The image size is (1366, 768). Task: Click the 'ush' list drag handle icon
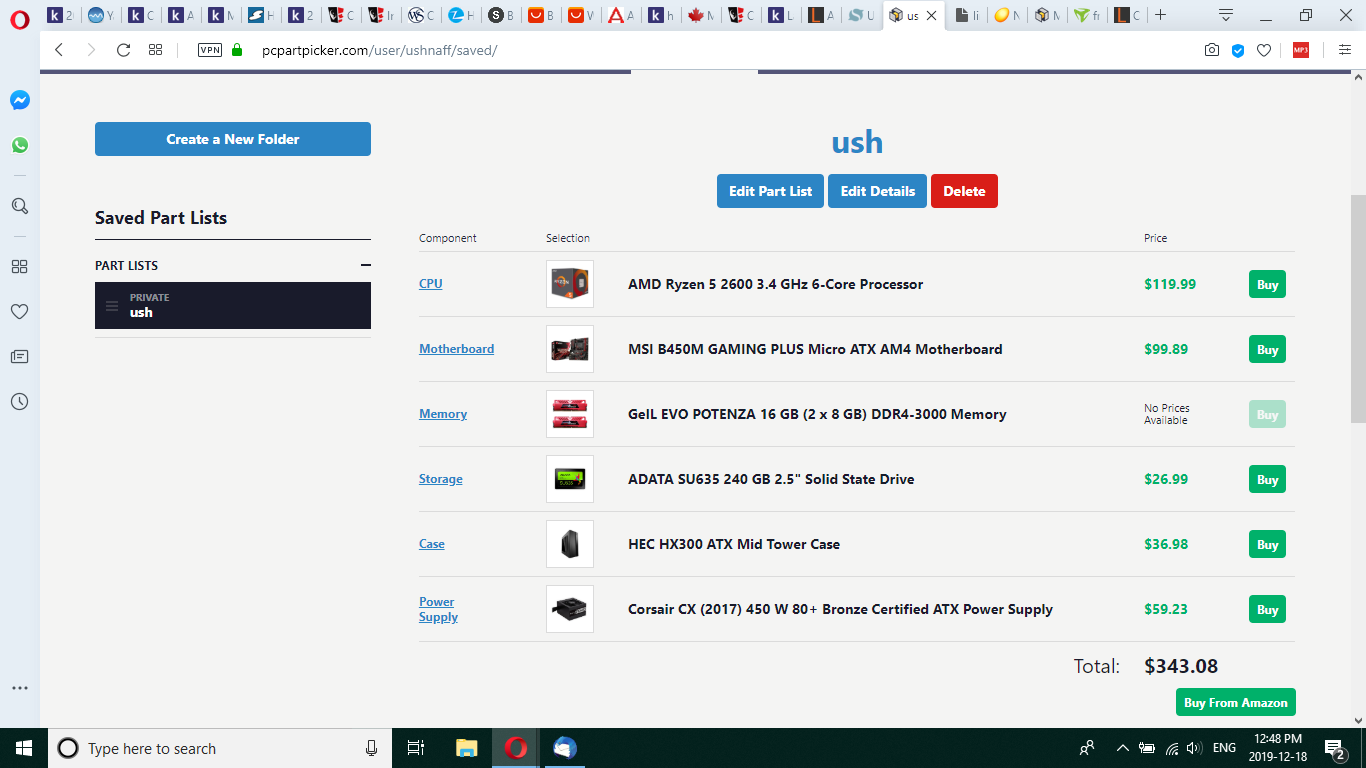[x=112, y=306]
